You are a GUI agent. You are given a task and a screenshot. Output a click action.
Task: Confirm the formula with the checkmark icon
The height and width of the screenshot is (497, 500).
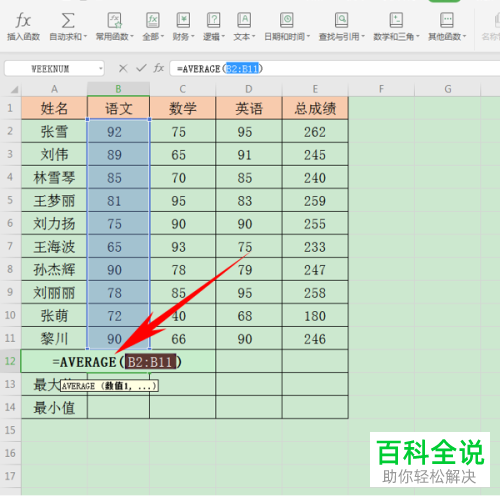click(x=141, y=68)
